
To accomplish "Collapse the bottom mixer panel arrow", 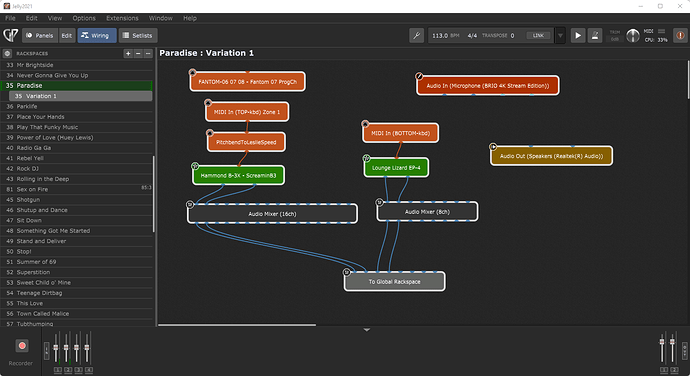I will pos(367,330).
